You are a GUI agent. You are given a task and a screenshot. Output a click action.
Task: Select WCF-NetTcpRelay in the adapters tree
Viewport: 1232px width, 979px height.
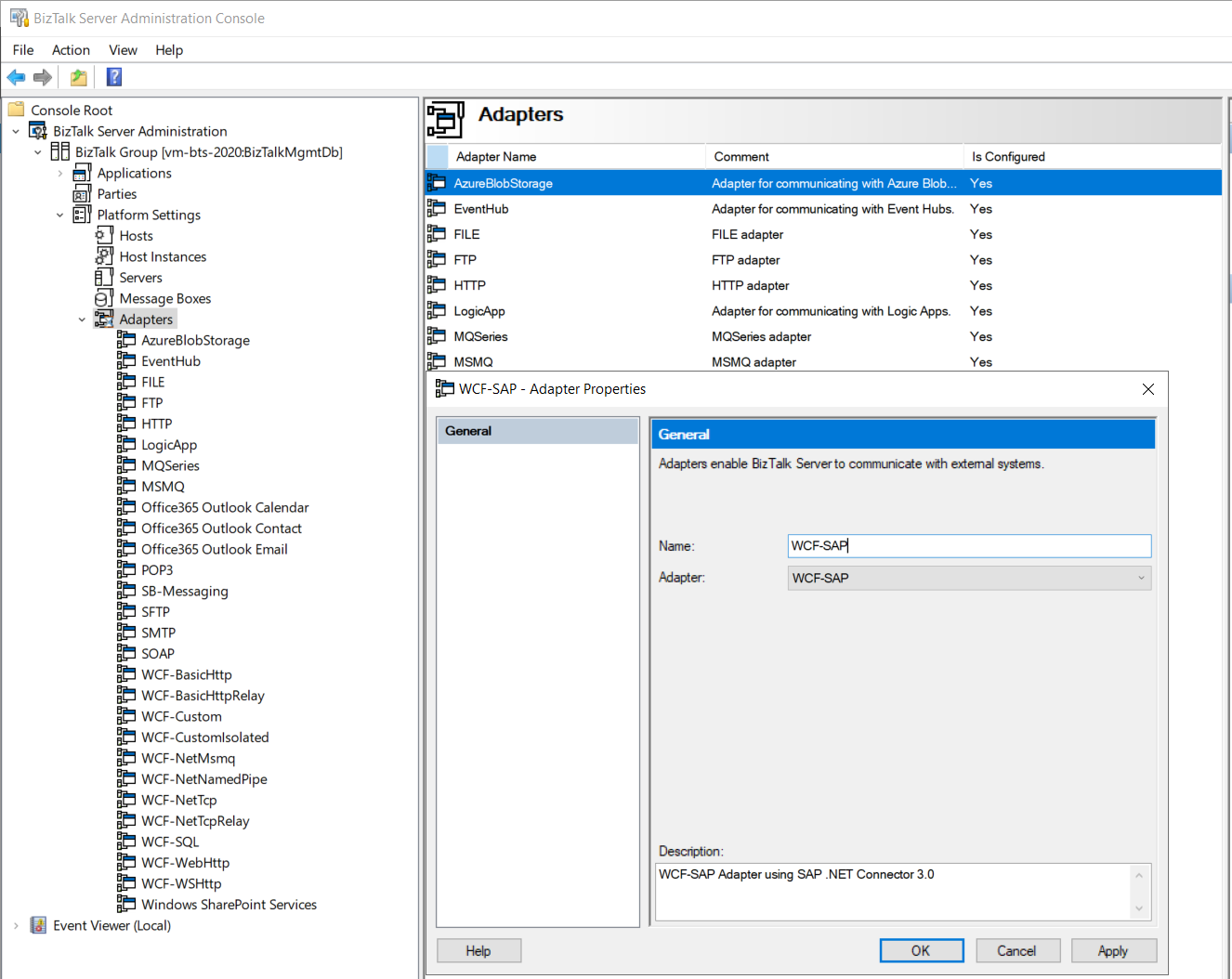point(195,820)
